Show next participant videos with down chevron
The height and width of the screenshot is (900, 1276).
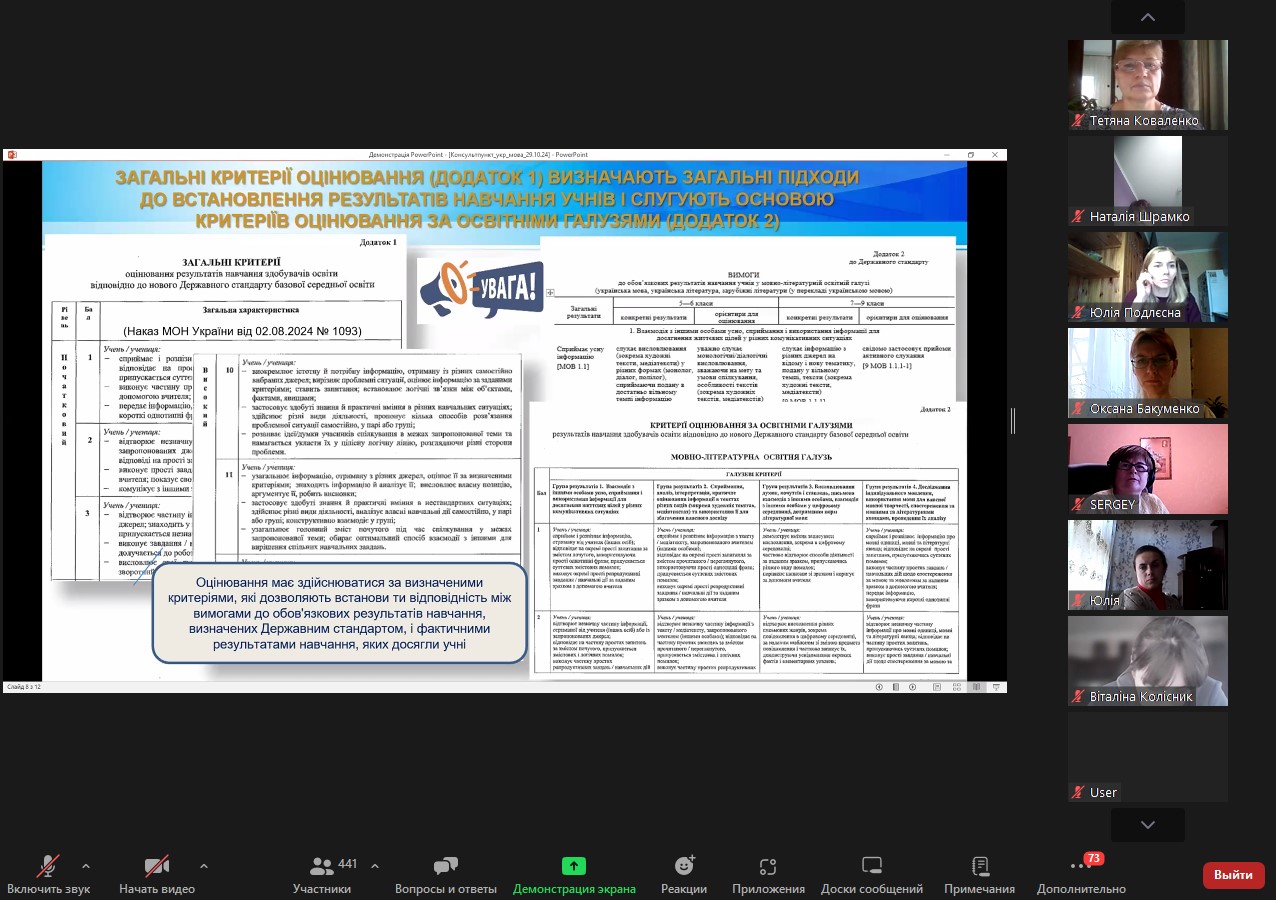point(1148,825)
